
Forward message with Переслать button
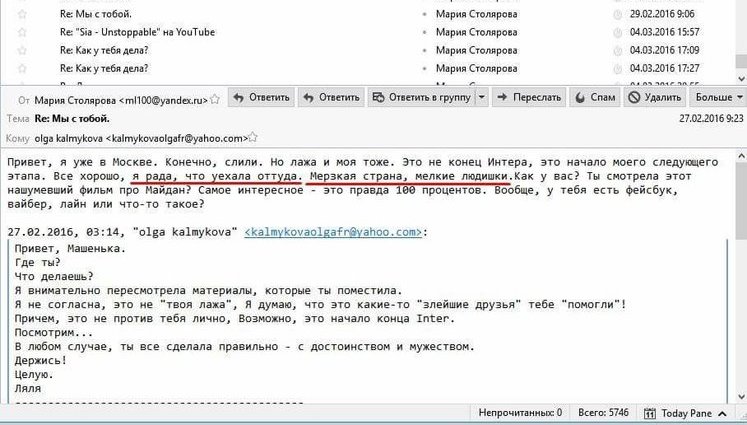click(x=529, y=98)
